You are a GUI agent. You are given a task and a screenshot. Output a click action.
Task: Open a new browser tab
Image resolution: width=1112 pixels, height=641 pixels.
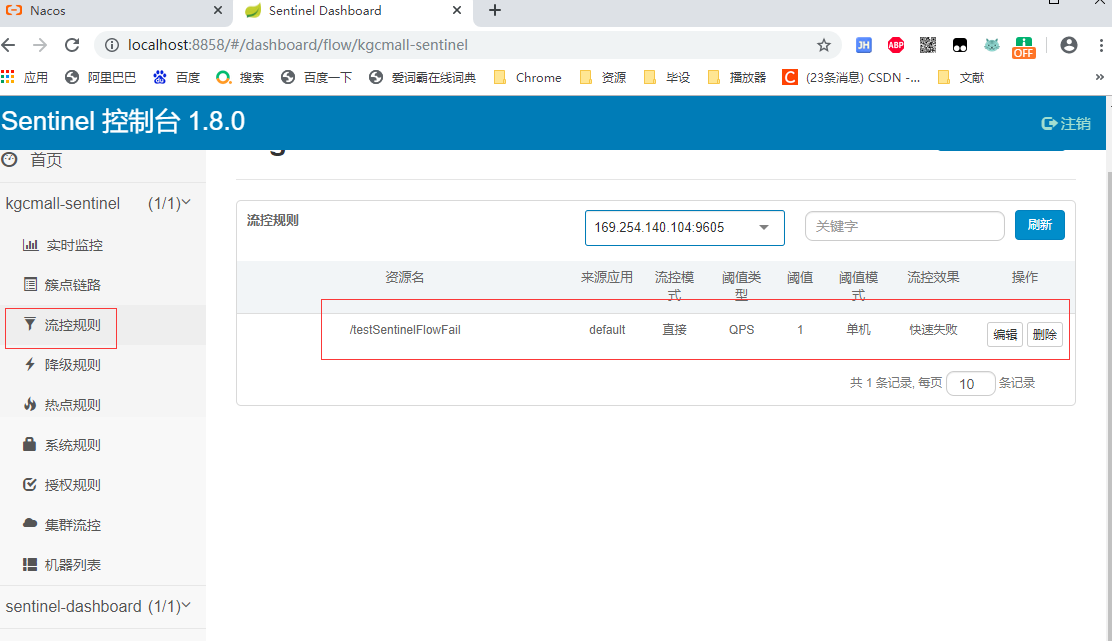pyautogui.click(x=495, y=11)
